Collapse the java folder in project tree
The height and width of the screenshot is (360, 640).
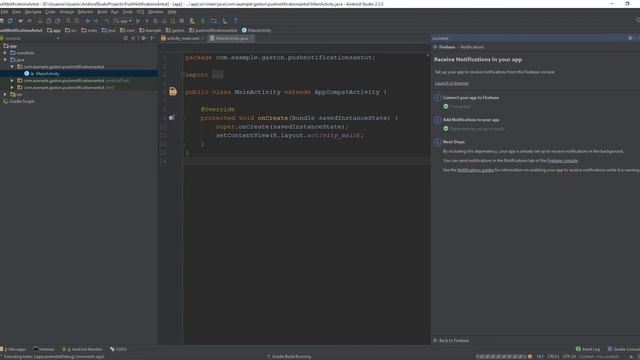(x=5, y=60)
